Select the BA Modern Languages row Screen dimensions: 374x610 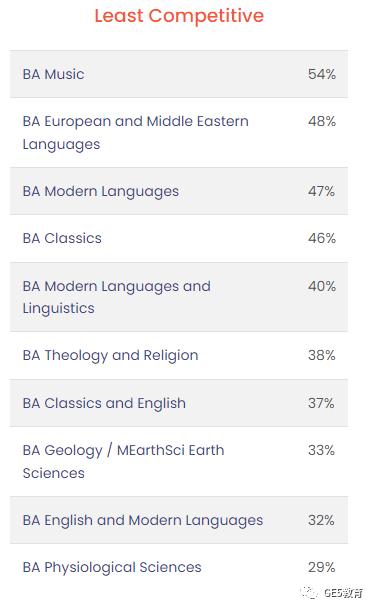click(179, 191)
